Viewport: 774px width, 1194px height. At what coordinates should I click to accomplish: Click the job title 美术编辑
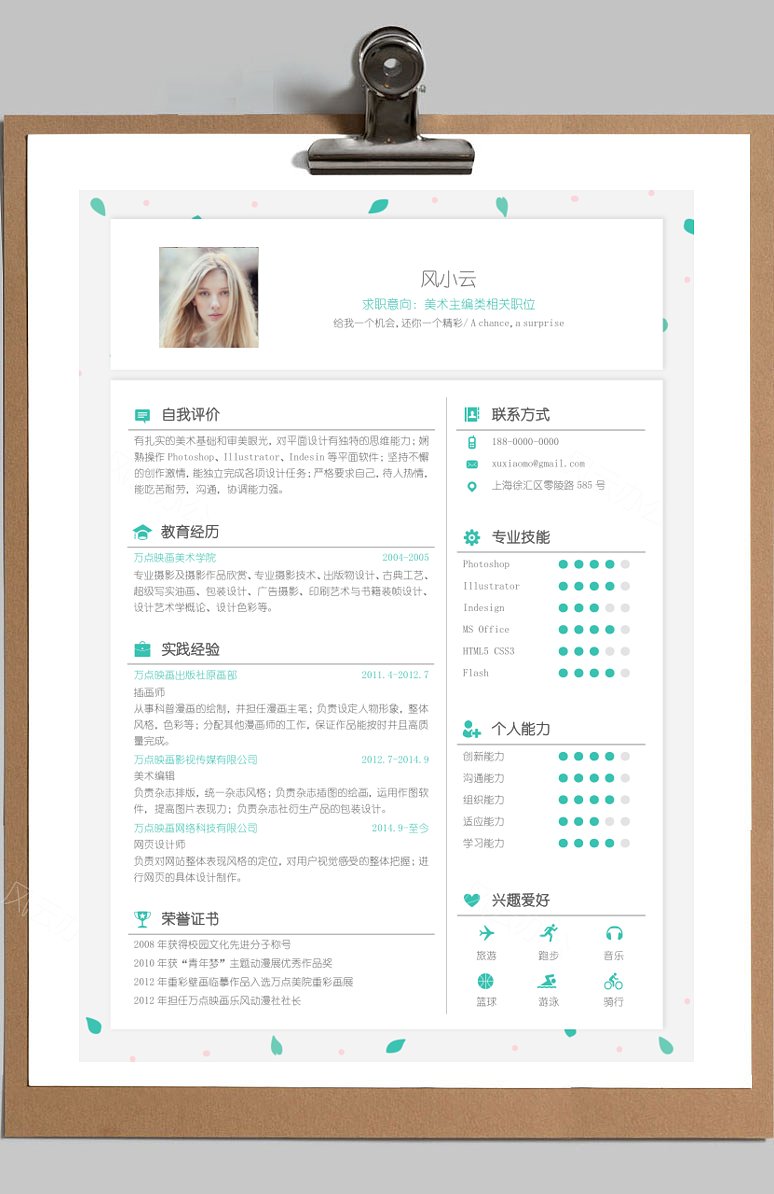pyautogui.click(x=155, y=776)
